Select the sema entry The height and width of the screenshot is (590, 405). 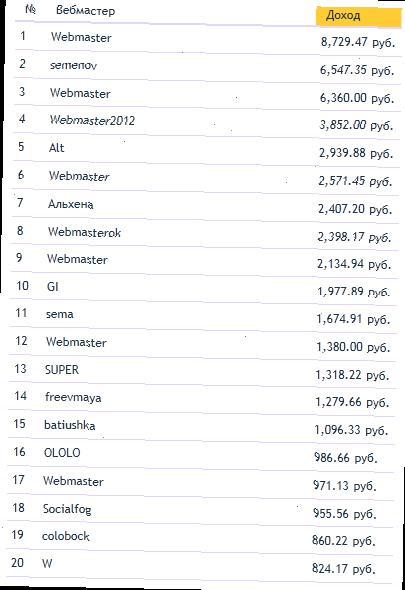(x=59, y=314)
